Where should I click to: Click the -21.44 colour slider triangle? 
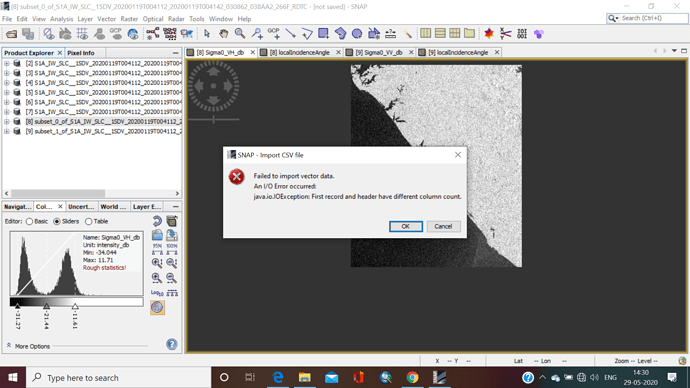coord(46,305)
